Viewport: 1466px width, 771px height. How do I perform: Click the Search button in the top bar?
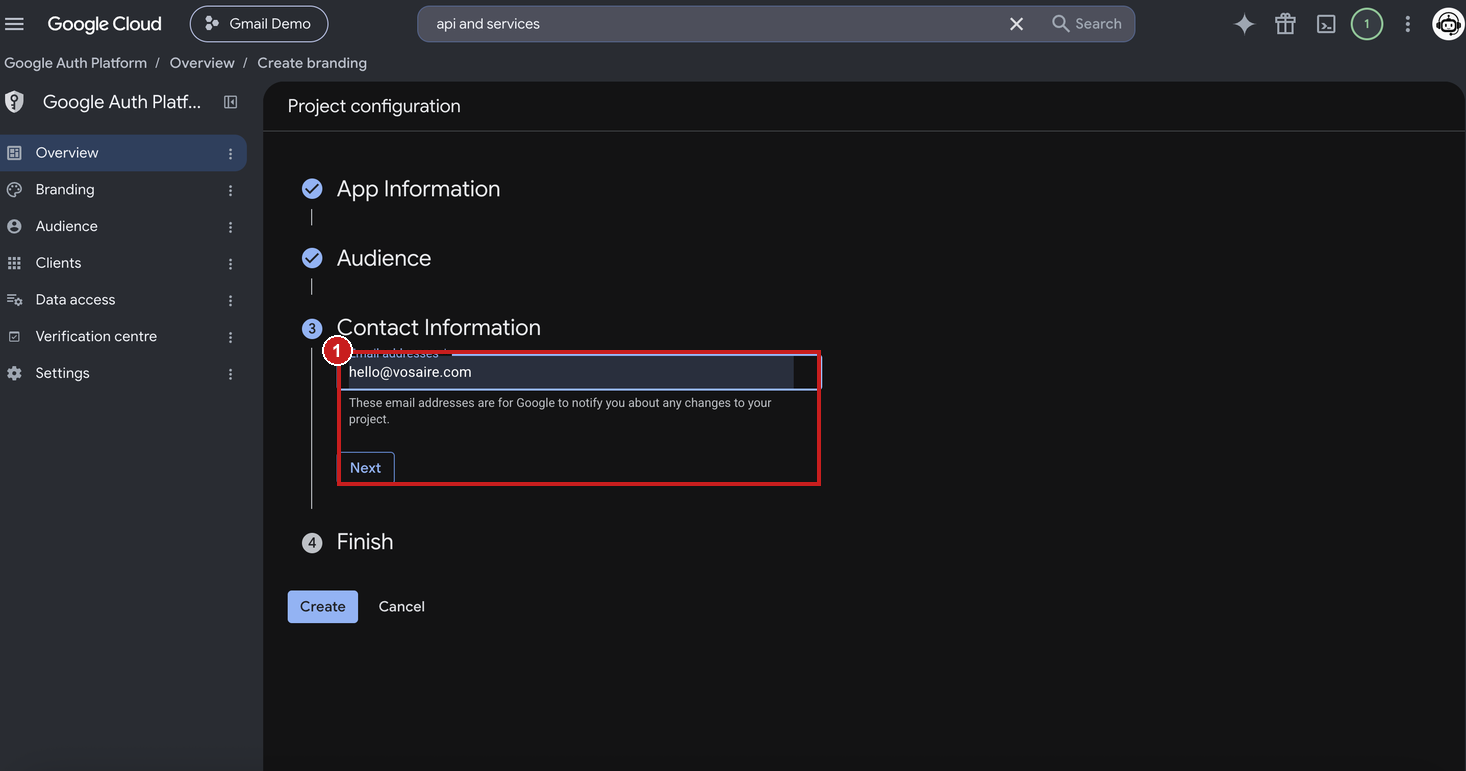pyautogui.click(x=1087, y=24)
